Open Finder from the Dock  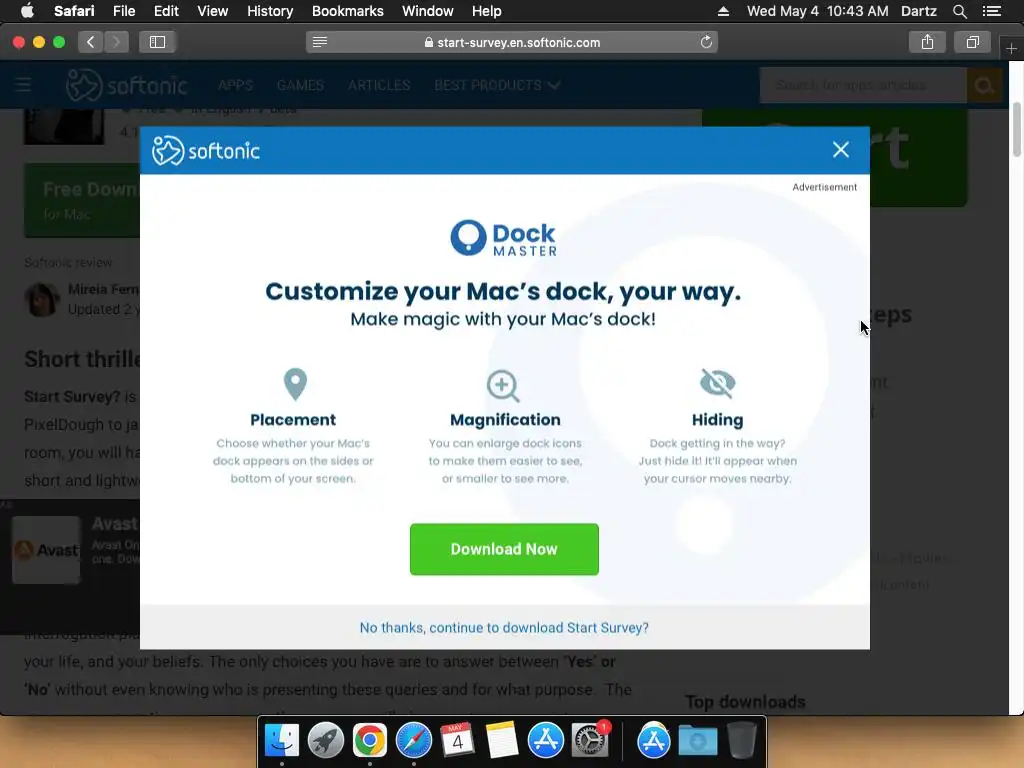pyautogui.click(x=281, y=741)
